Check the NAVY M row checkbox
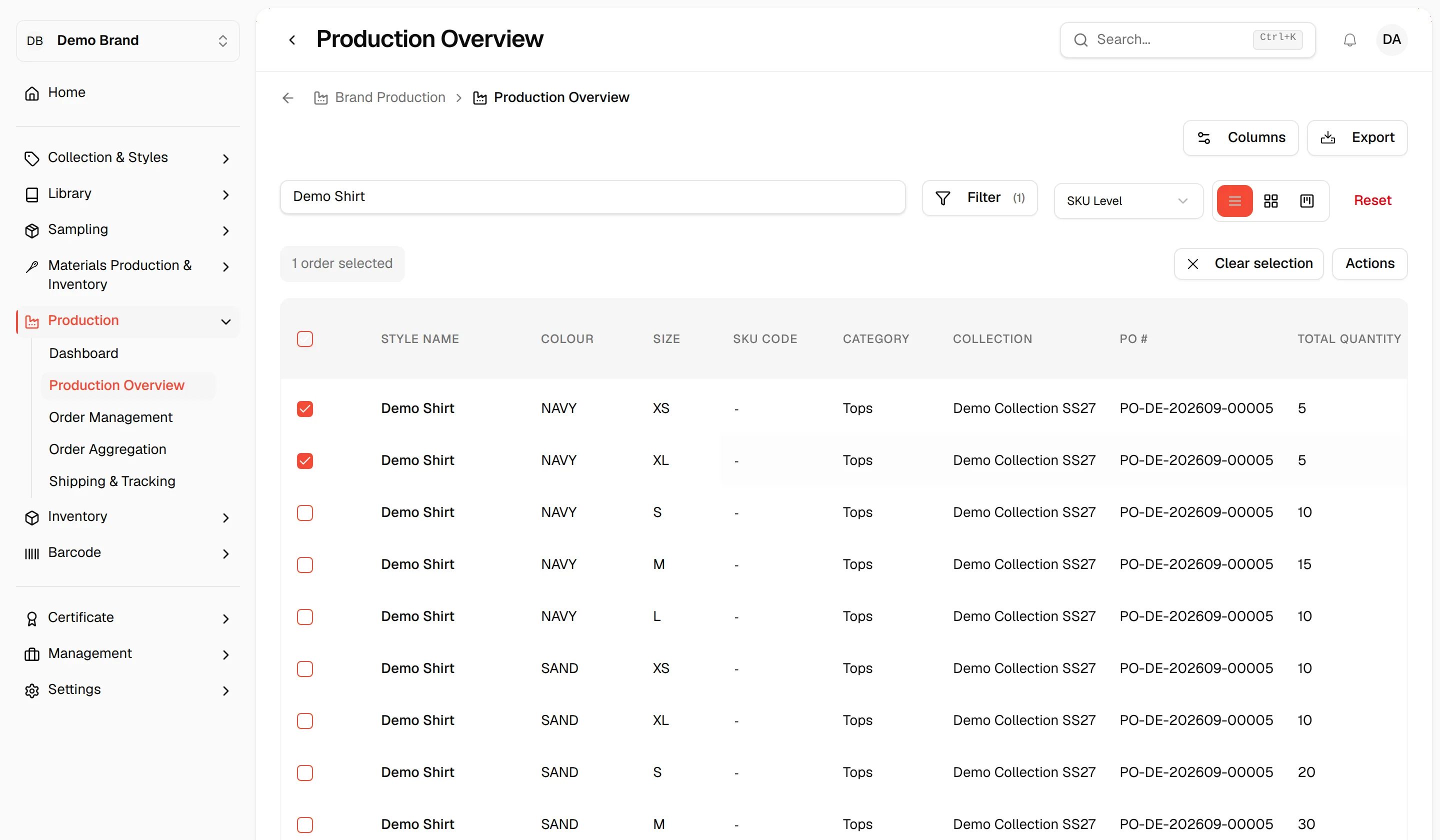This screenshot has height=840, width=1440. click(304, 564)
